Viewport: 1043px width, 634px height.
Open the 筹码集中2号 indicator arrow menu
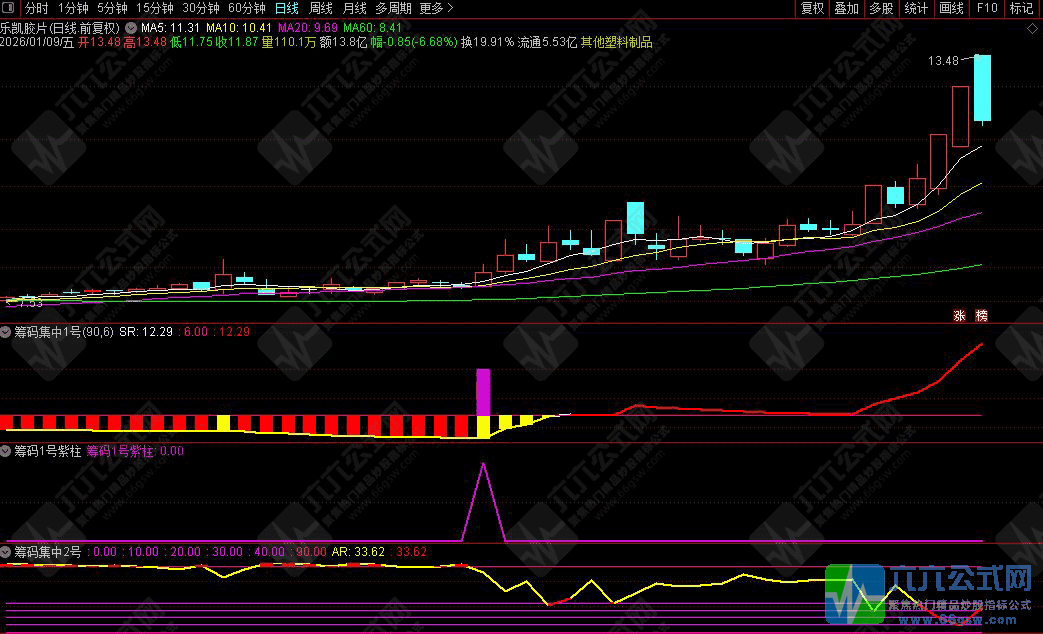(6, 551)
